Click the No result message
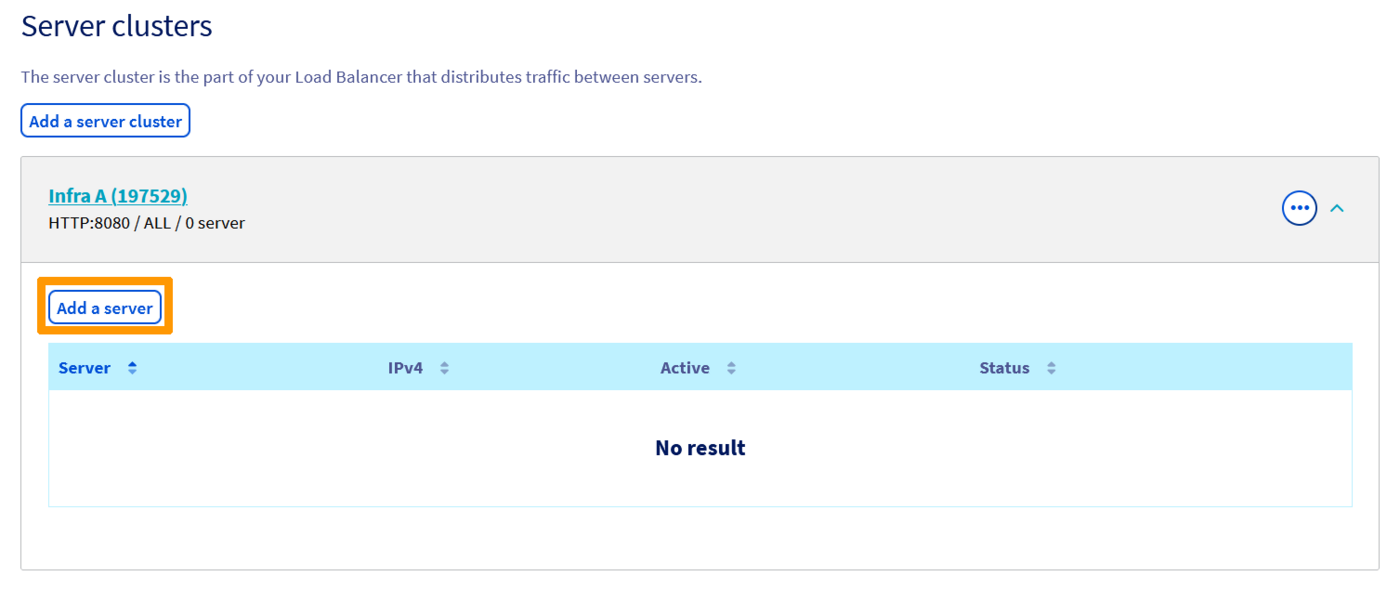This screenshot has width=1400, height=589. [700, 448]
